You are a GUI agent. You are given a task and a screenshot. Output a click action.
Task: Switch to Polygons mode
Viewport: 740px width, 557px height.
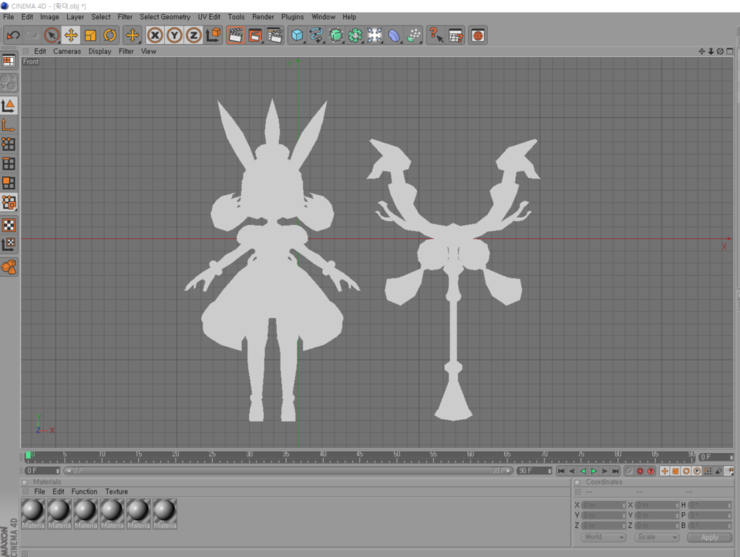click(x=8, y=183)
